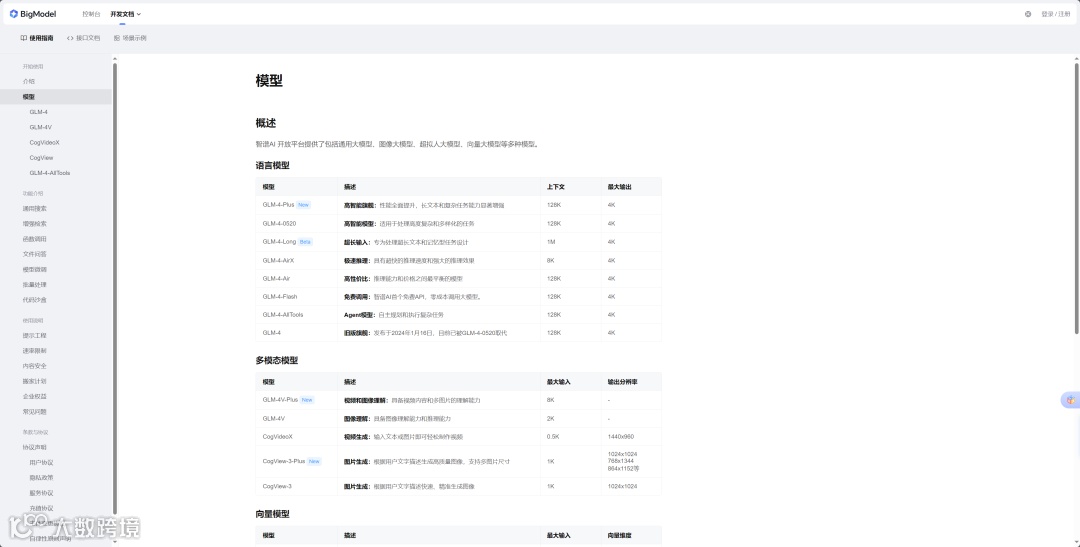Click the 多模态模型 section heading
1080x547 pixels.
pyautogui.click(x=277, y=360)
